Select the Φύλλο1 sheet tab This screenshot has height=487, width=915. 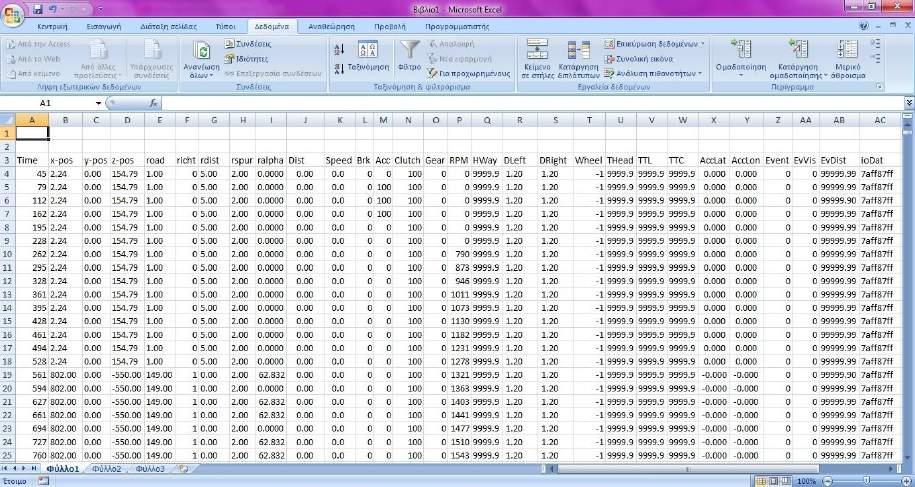coord(62,469)
